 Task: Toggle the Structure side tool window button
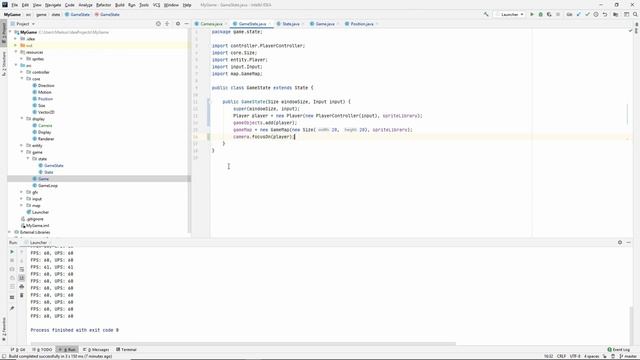[4, 64]
